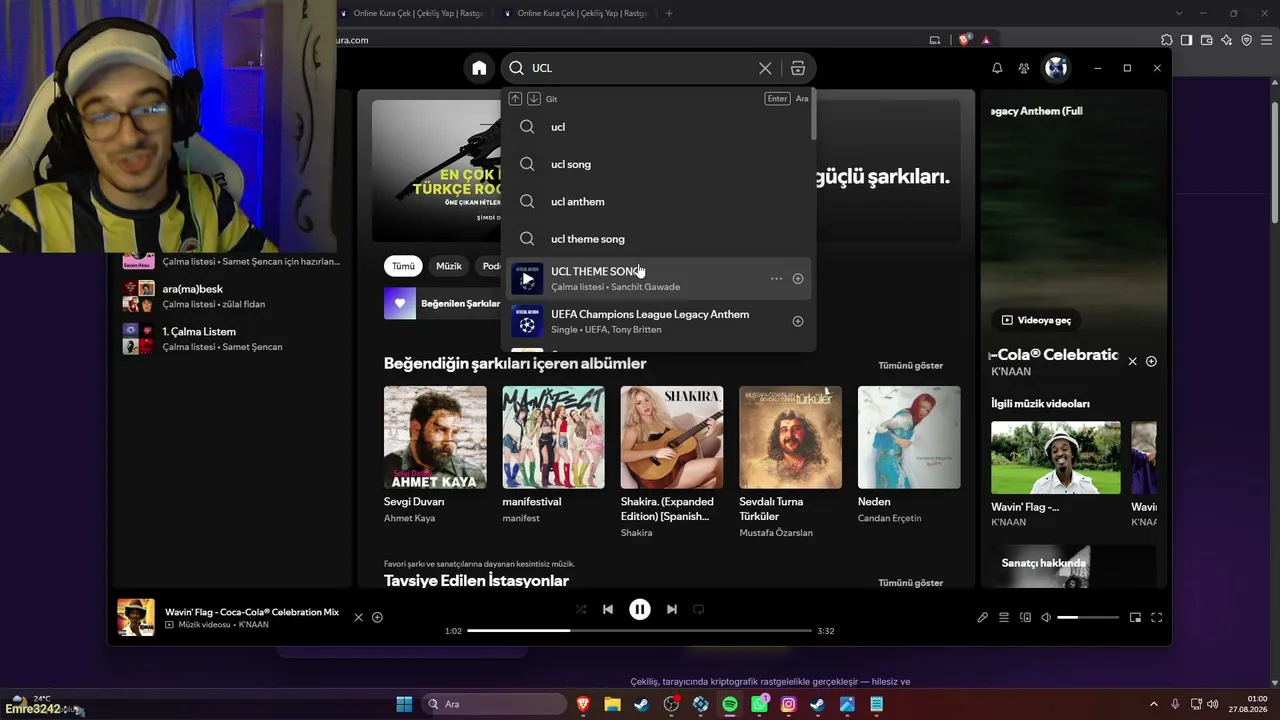Open the Candan Erçetin artist link
The width and height of the screenshot is (1280, 720).
point(890,518)
